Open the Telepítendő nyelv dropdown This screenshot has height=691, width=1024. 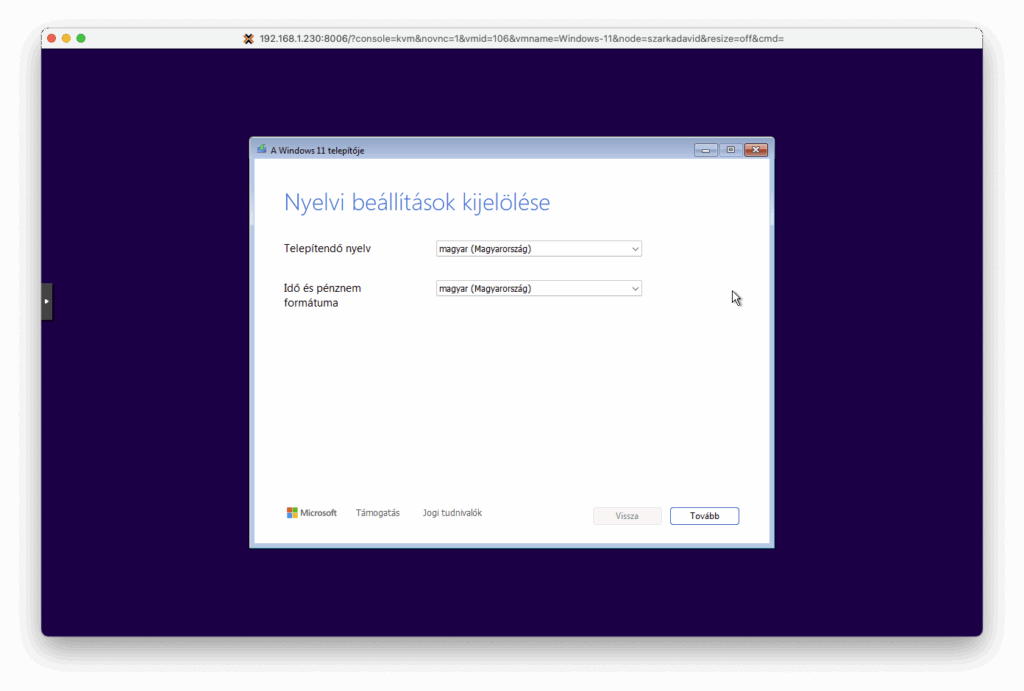539,249
